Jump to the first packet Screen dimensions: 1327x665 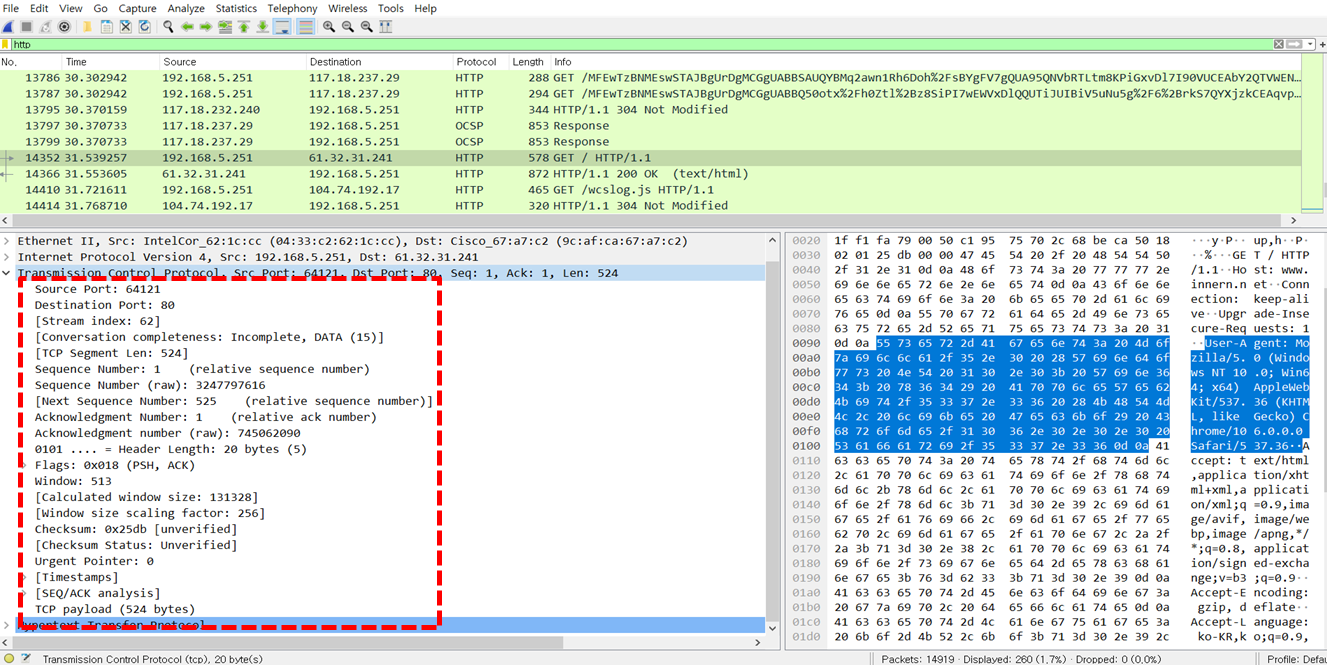pos(244,27)
